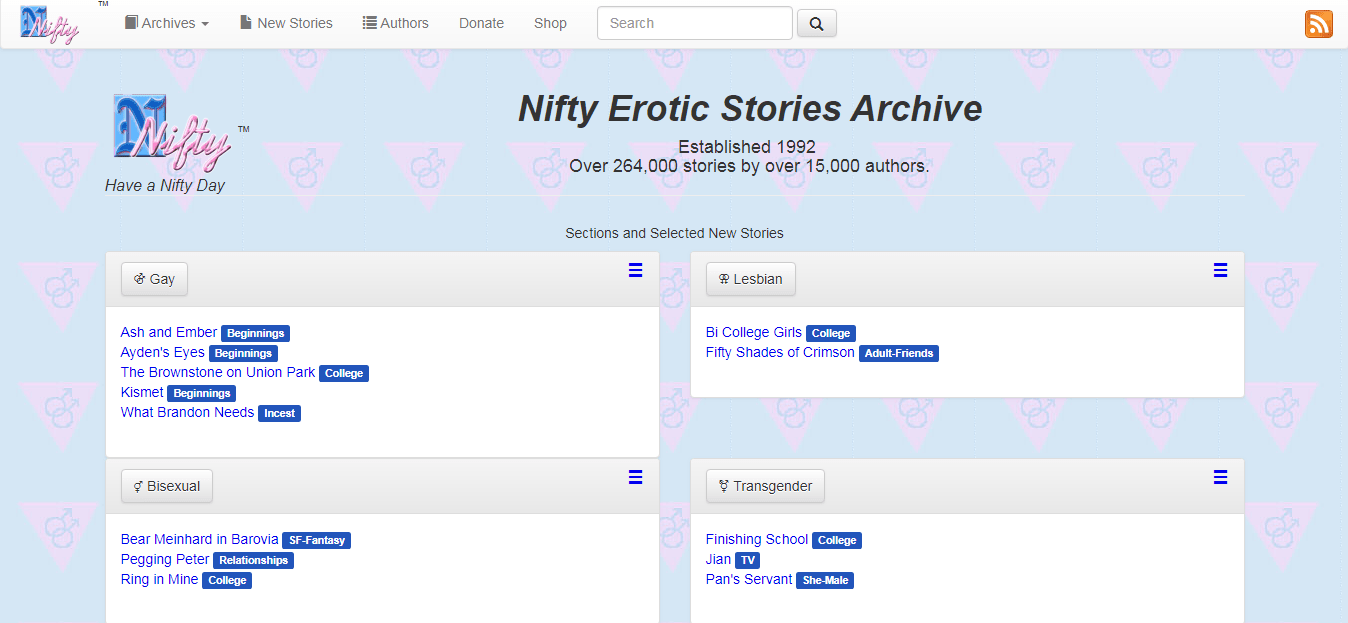1348x623 pixels.
Task: Click the Nifty Erotic Stories Archive heading
Action: point(750,109)
